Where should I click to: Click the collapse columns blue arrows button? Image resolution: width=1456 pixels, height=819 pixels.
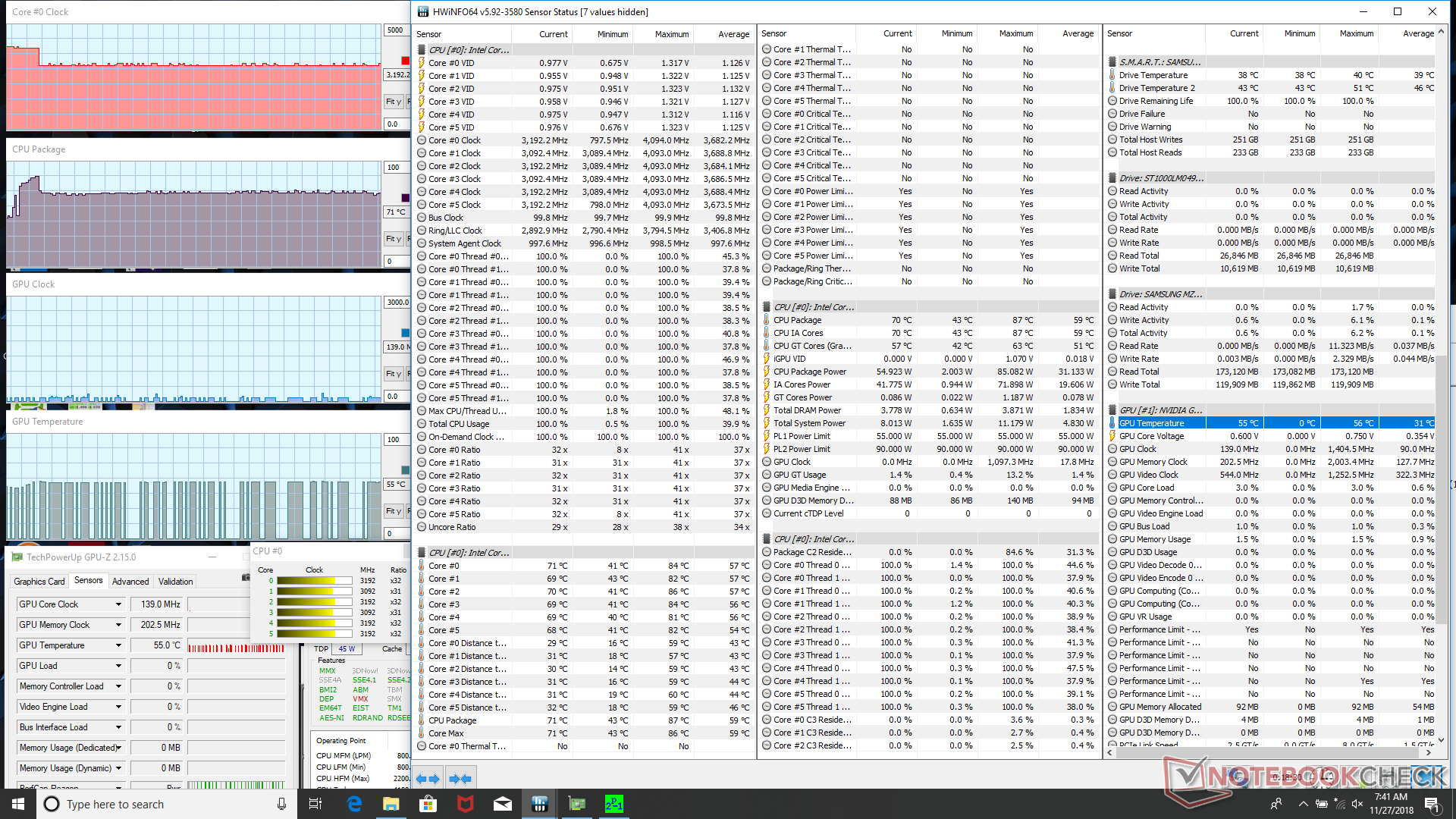[460, 779]
